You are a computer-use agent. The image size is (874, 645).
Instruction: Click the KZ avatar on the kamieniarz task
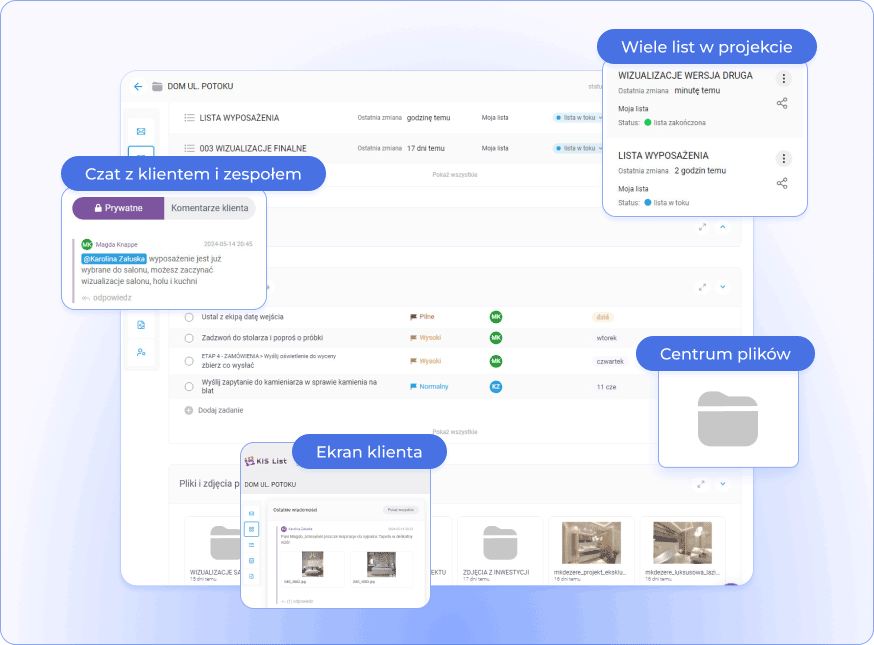coord(496,386)
